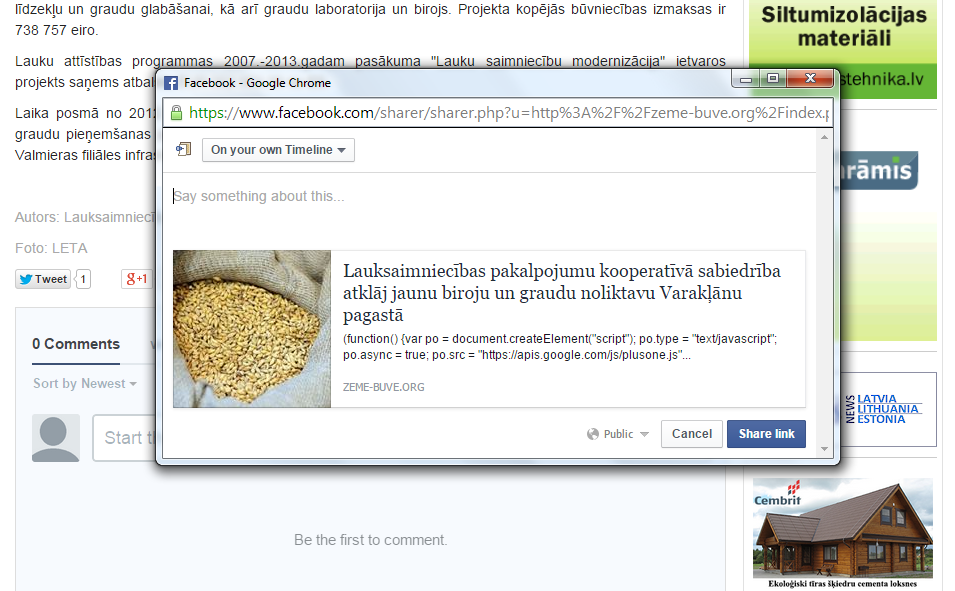Click the green secure padlock icon

(x=176, y=113)
